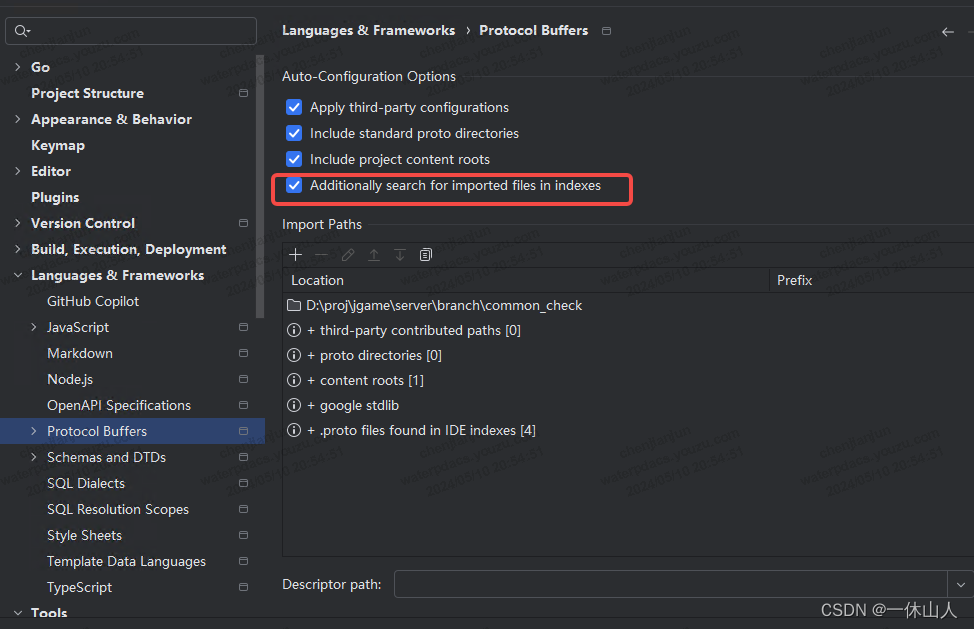
Task: Click the Copy icon in Import Paths toolbar
Action: (425, 255)
